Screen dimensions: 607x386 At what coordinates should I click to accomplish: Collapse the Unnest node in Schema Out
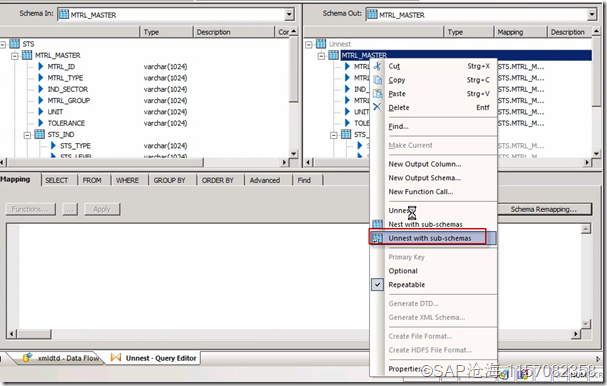click(x=309, y=45)
